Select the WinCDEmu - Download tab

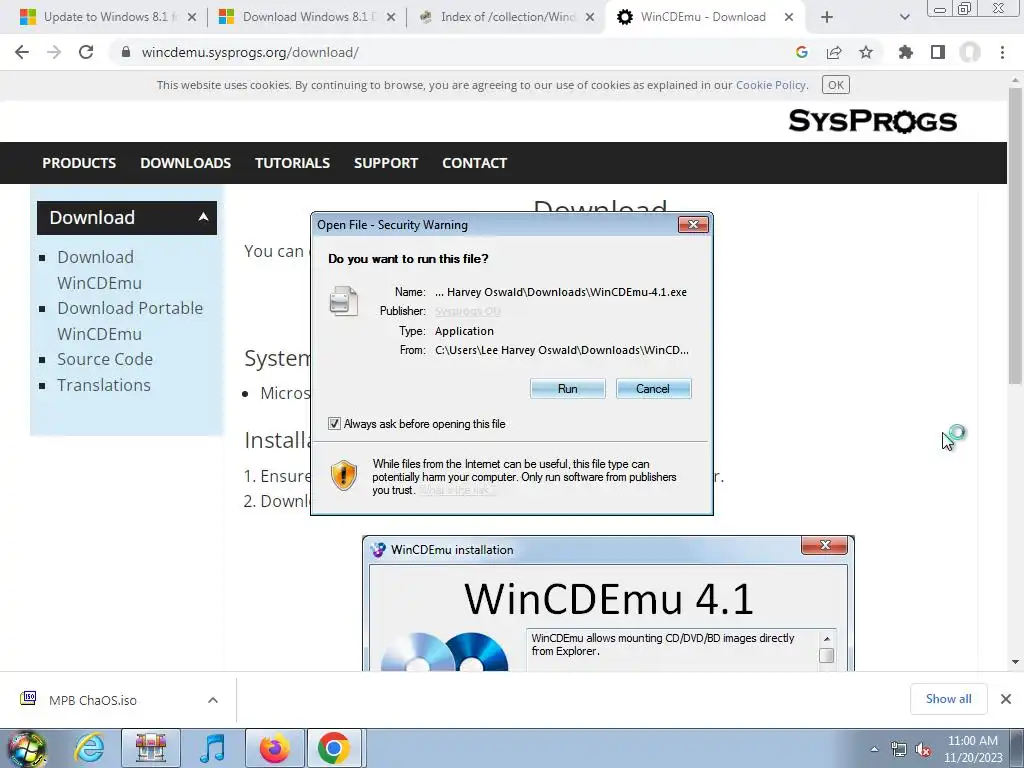click(702, 17)
